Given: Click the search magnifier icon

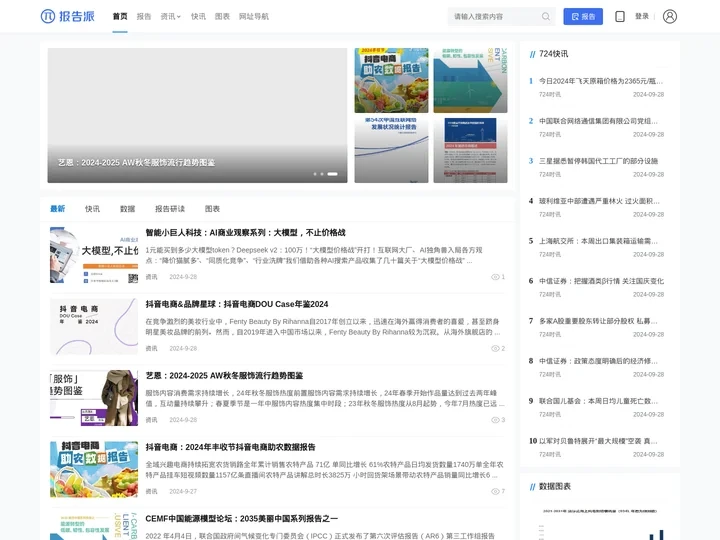Looking at the screenshot, I should pyautogui.click(x=546, y=17).
